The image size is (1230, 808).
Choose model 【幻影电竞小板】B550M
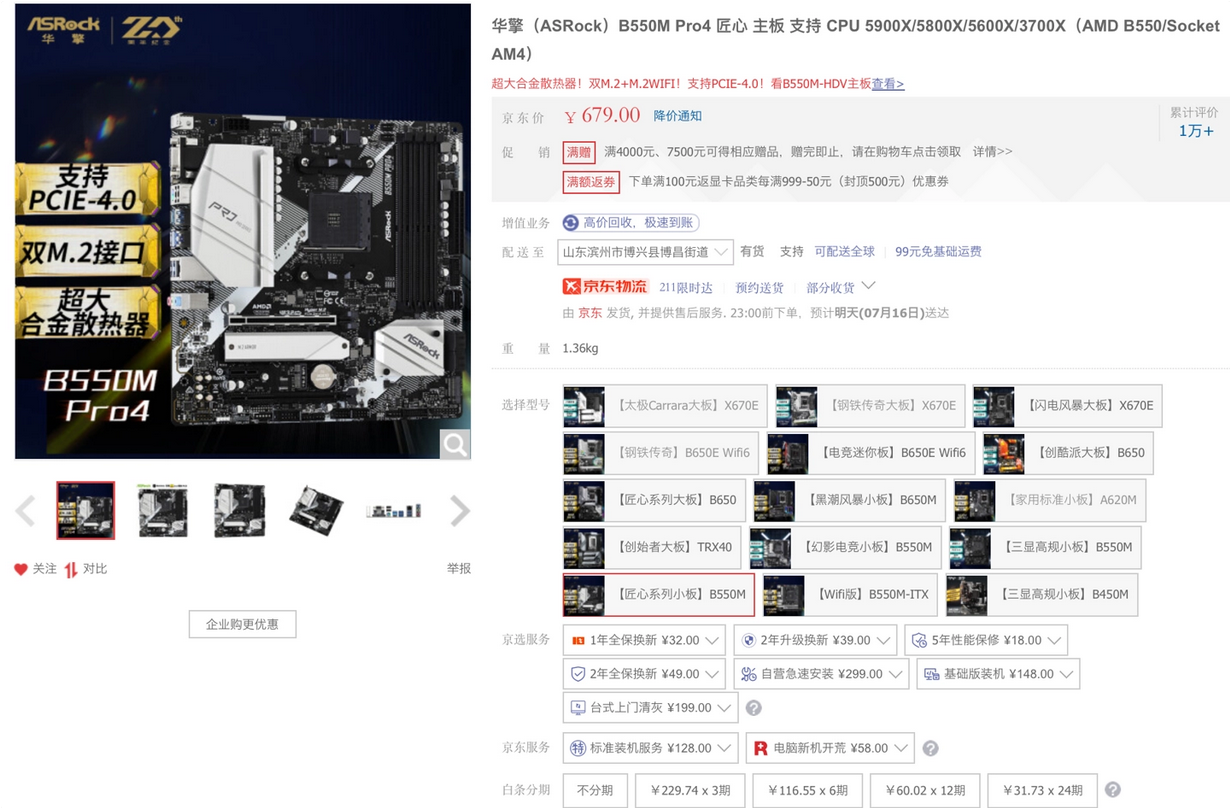point(845,547)
